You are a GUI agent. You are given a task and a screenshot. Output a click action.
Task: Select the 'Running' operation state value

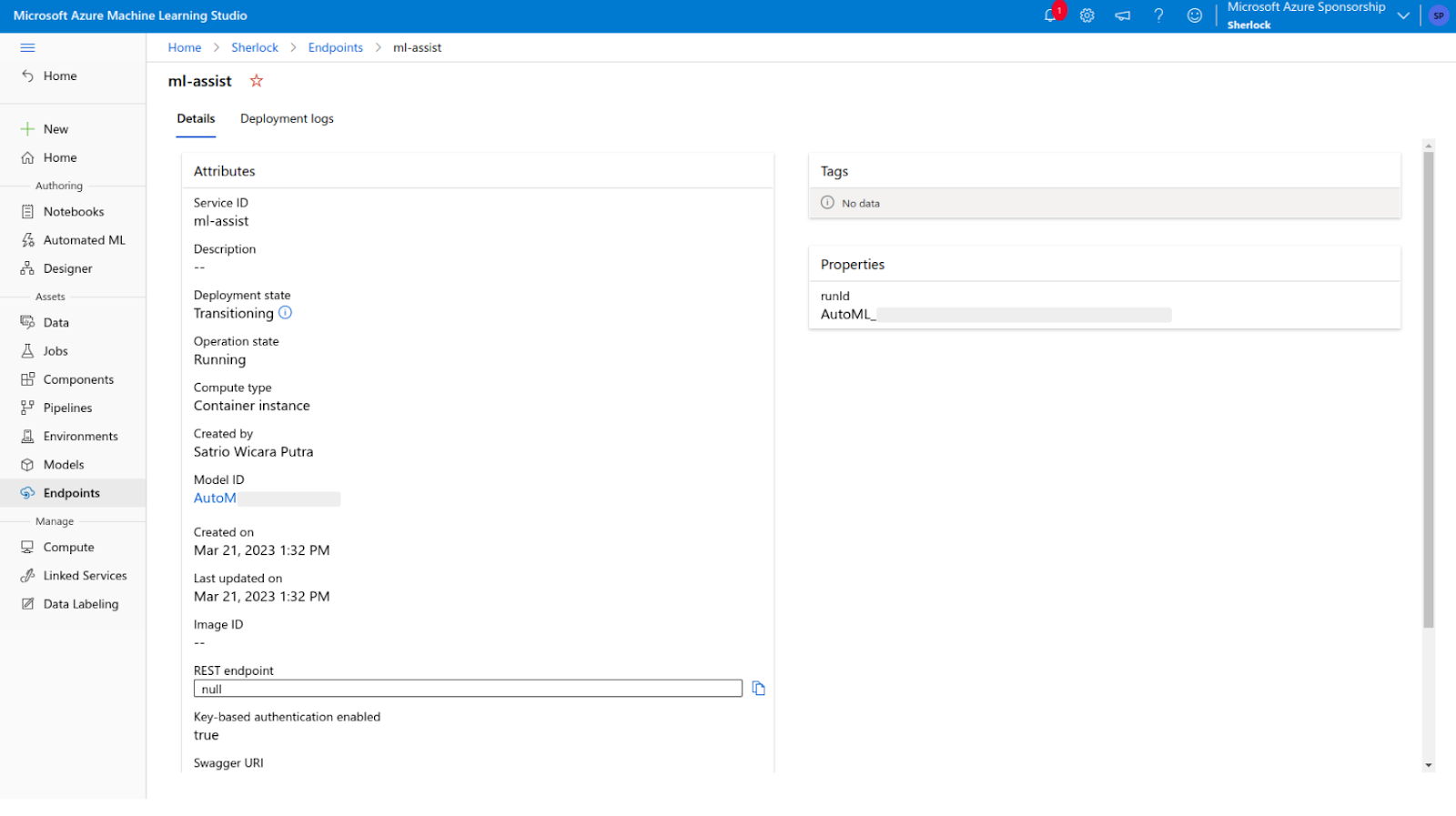pos(219,360)
